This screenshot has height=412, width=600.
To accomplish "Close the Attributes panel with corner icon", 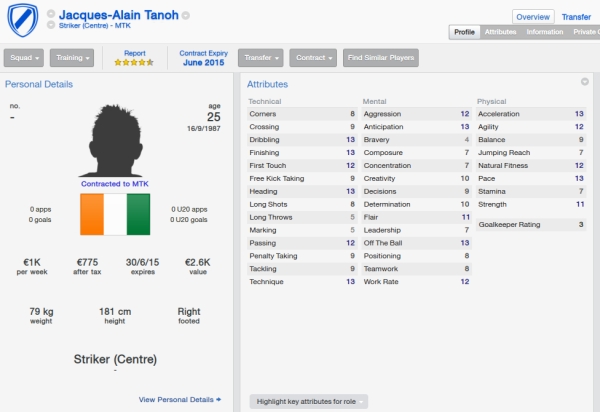I will pos(584,82).
